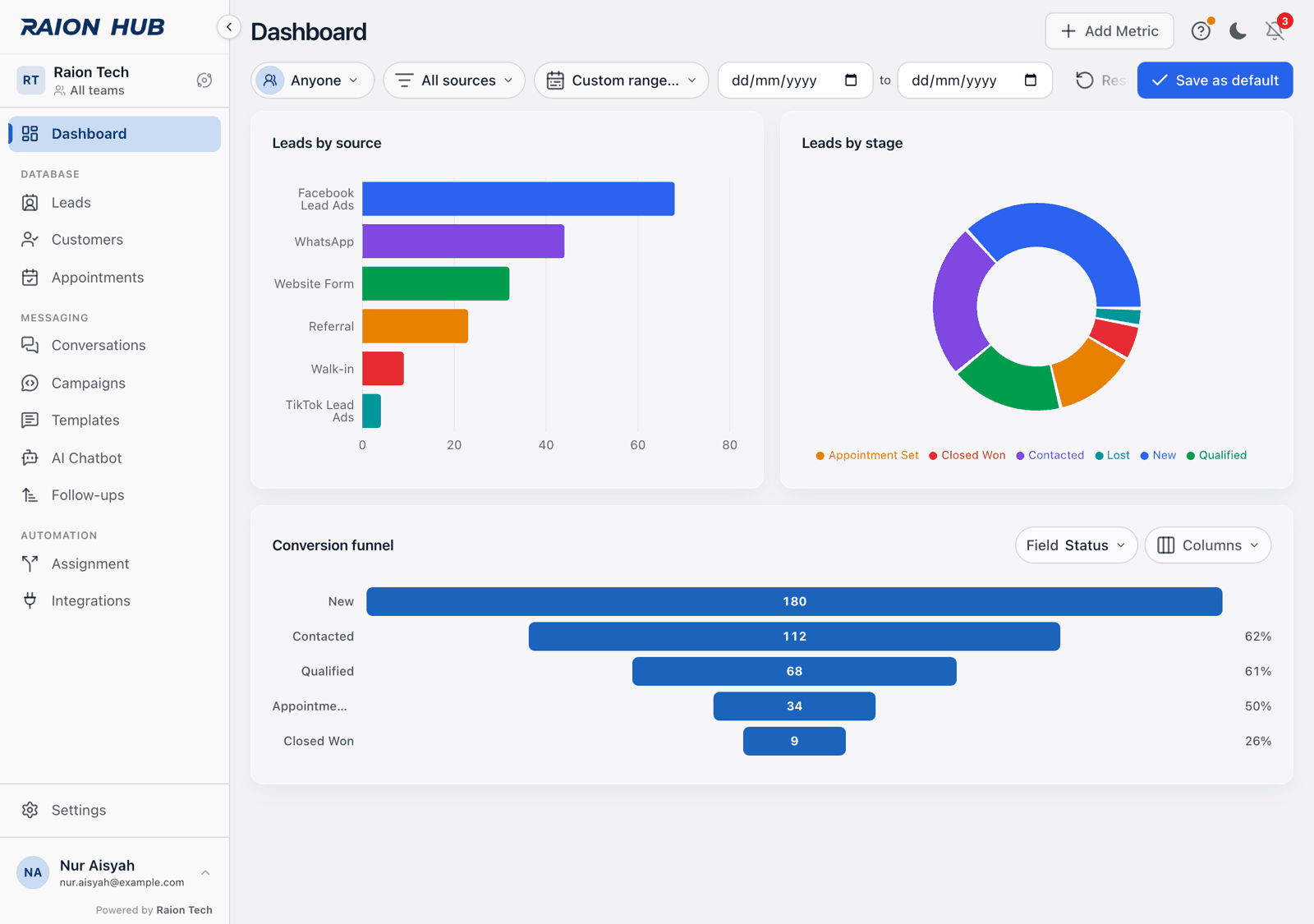Screen dimensions: 1314x924
Task: Open calendar picker on end date field
Action: [x=1031, y=80]
